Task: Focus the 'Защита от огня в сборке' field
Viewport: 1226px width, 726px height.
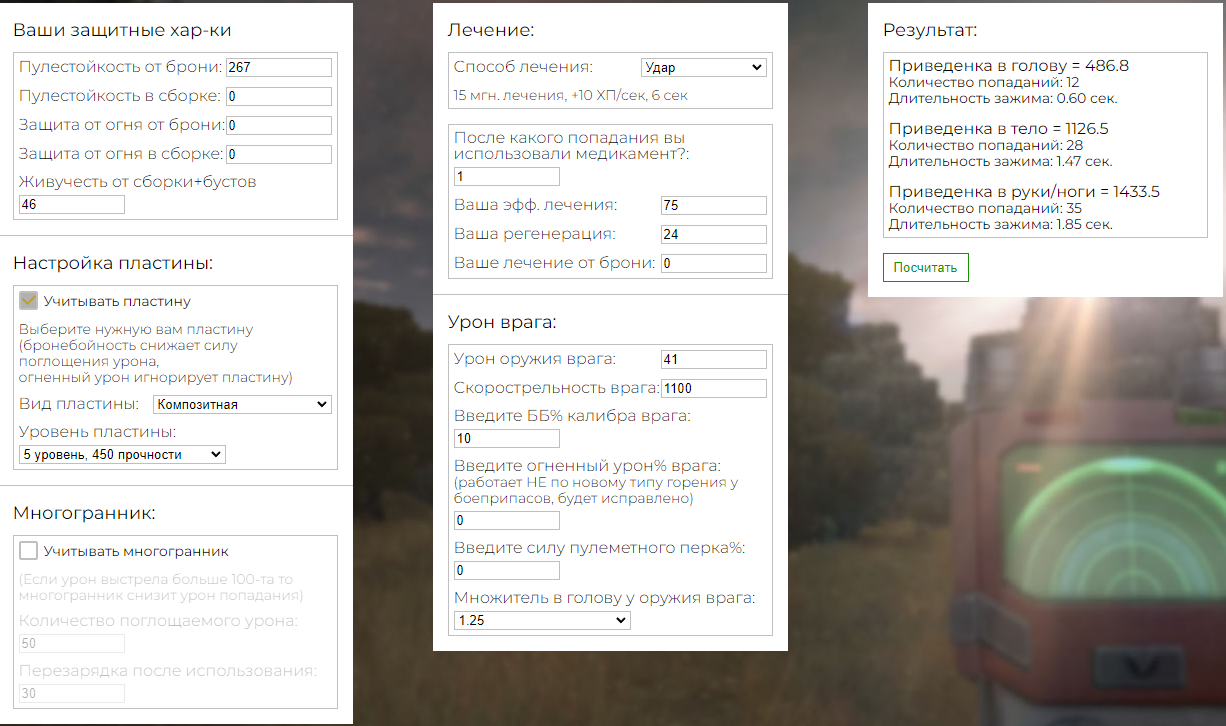Action: (x=278, y=154)
